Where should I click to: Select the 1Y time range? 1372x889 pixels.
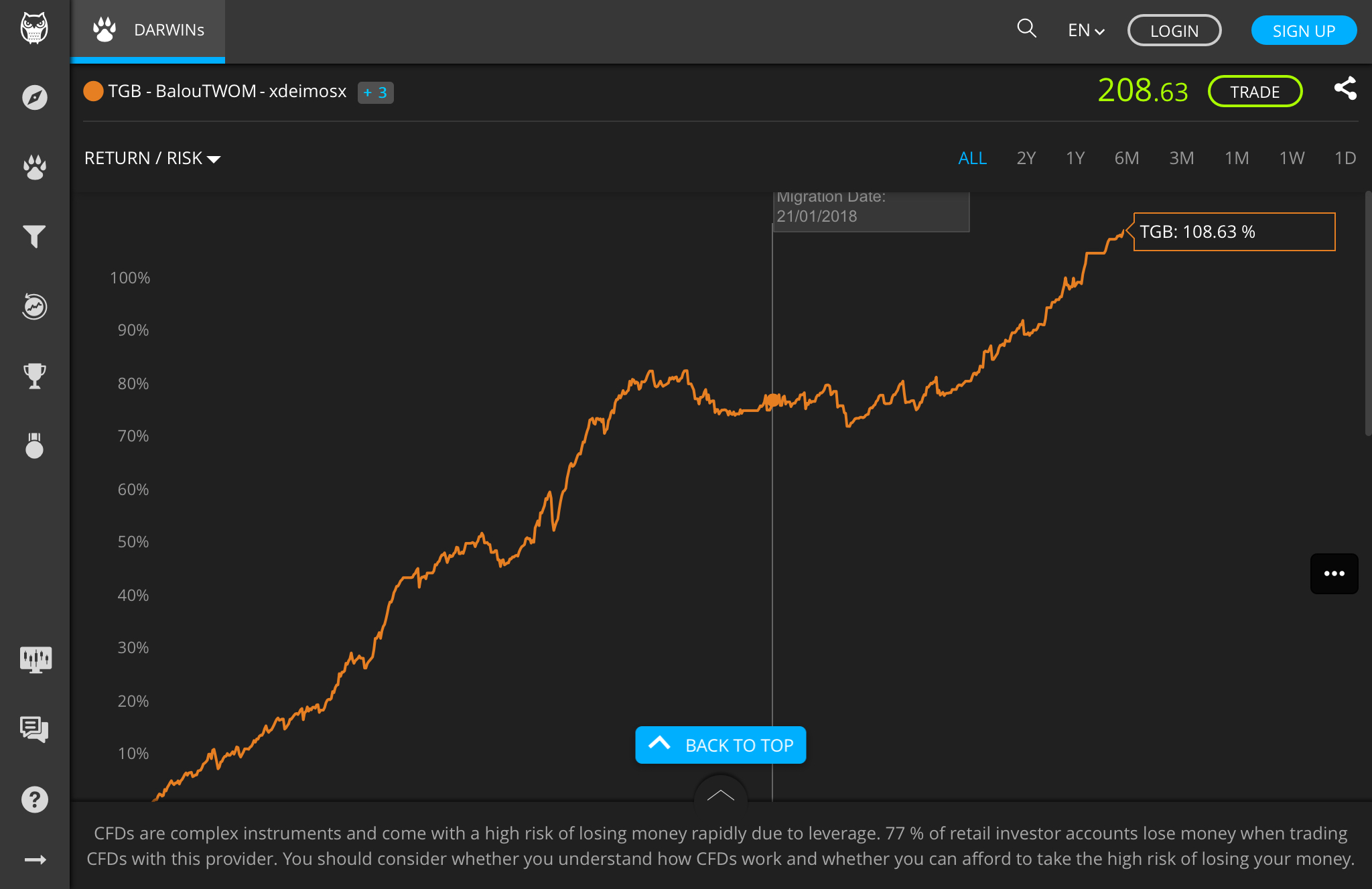tap(1075, 158)
